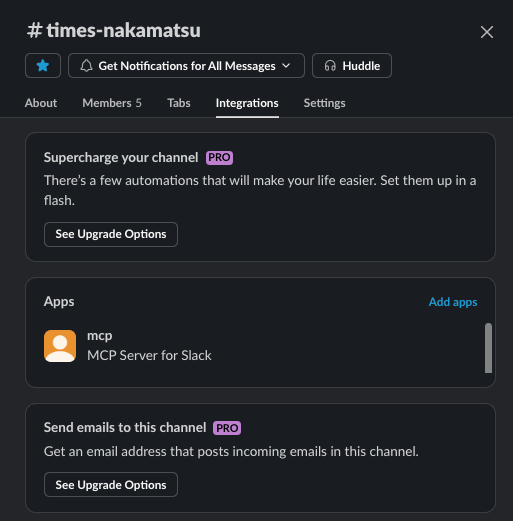Close the channel details dialog
This screenshot has height=521, width=513.
pyautogui.click(x=487, y=32)
